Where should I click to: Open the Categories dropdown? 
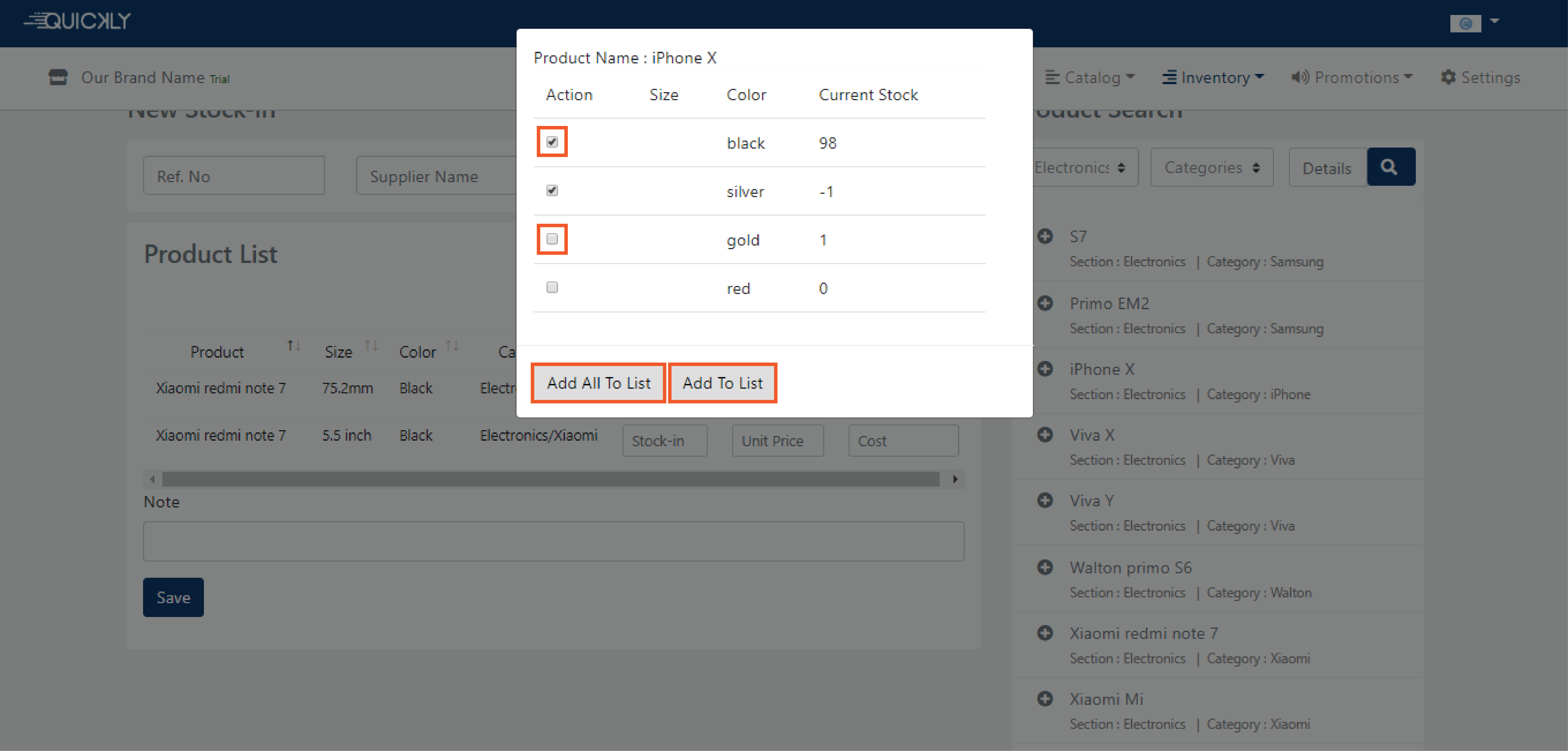click(1211, 167)
